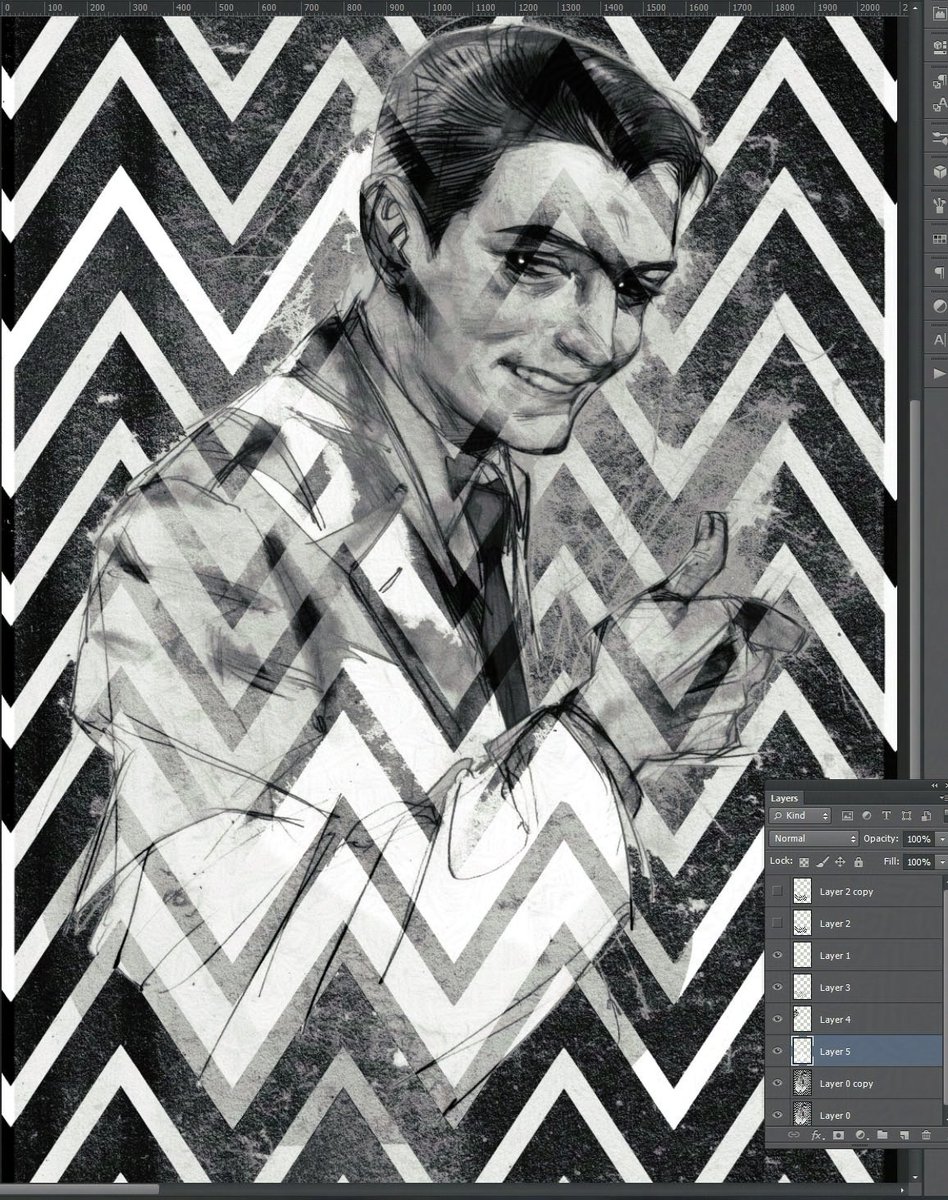Viewport: 948px width, 1200px height.
Task: Open the Character panel icon
Action: click(x=939, y=340)
